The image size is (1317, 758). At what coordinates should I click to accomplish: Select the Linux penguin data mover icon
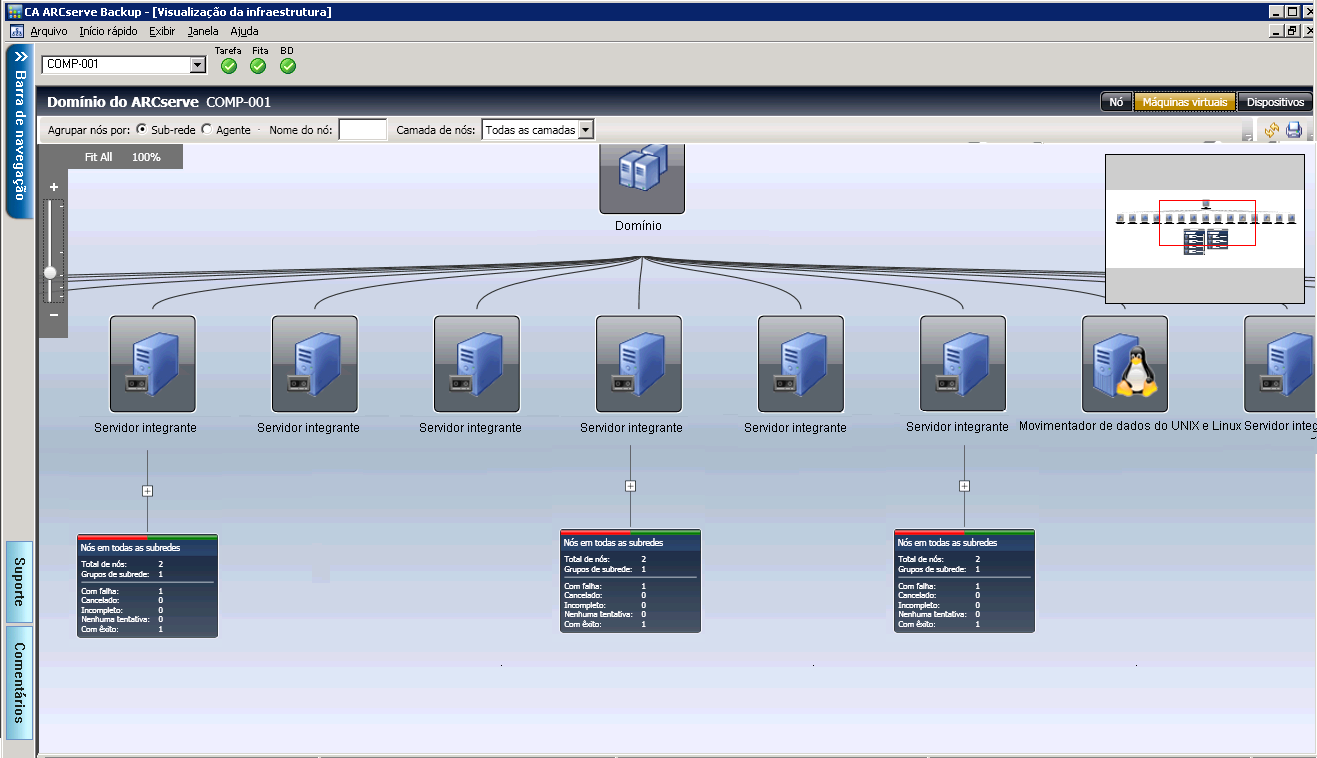1125,364
